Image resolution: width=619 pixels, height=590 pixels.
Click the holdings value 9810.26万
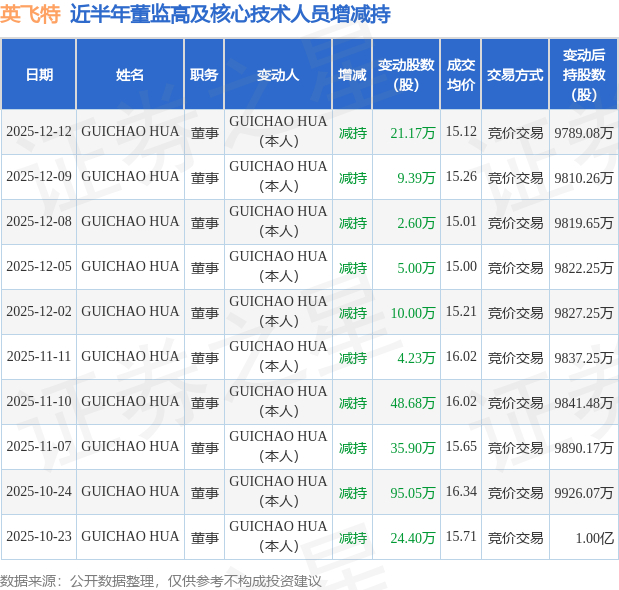tap(583, 178)
